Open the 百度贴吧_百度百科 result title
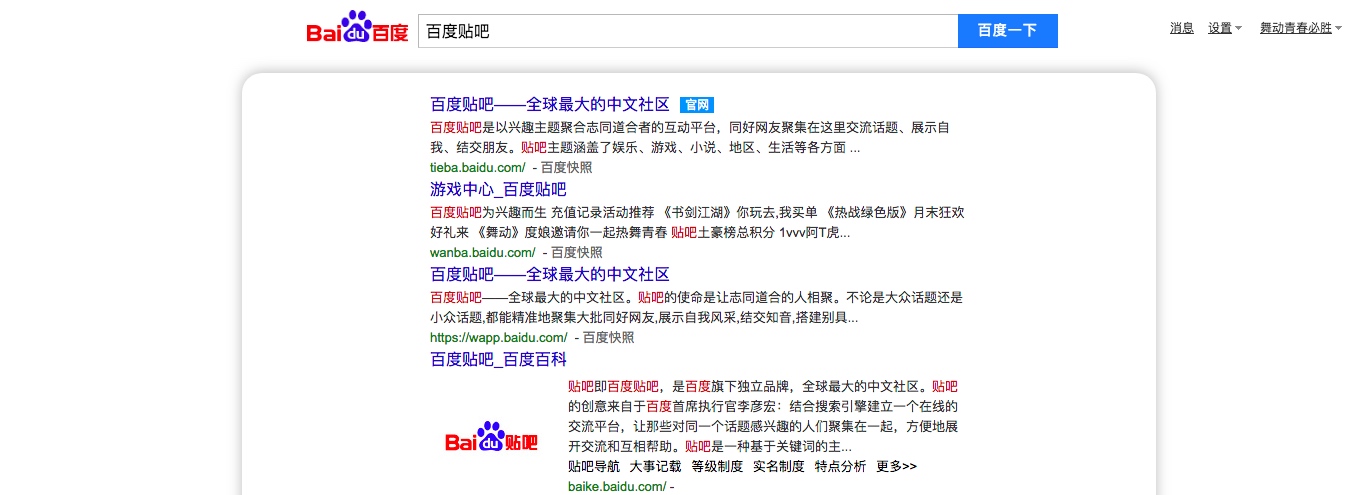The width and height of the screenshot is (1362, 495). point(498,360)
